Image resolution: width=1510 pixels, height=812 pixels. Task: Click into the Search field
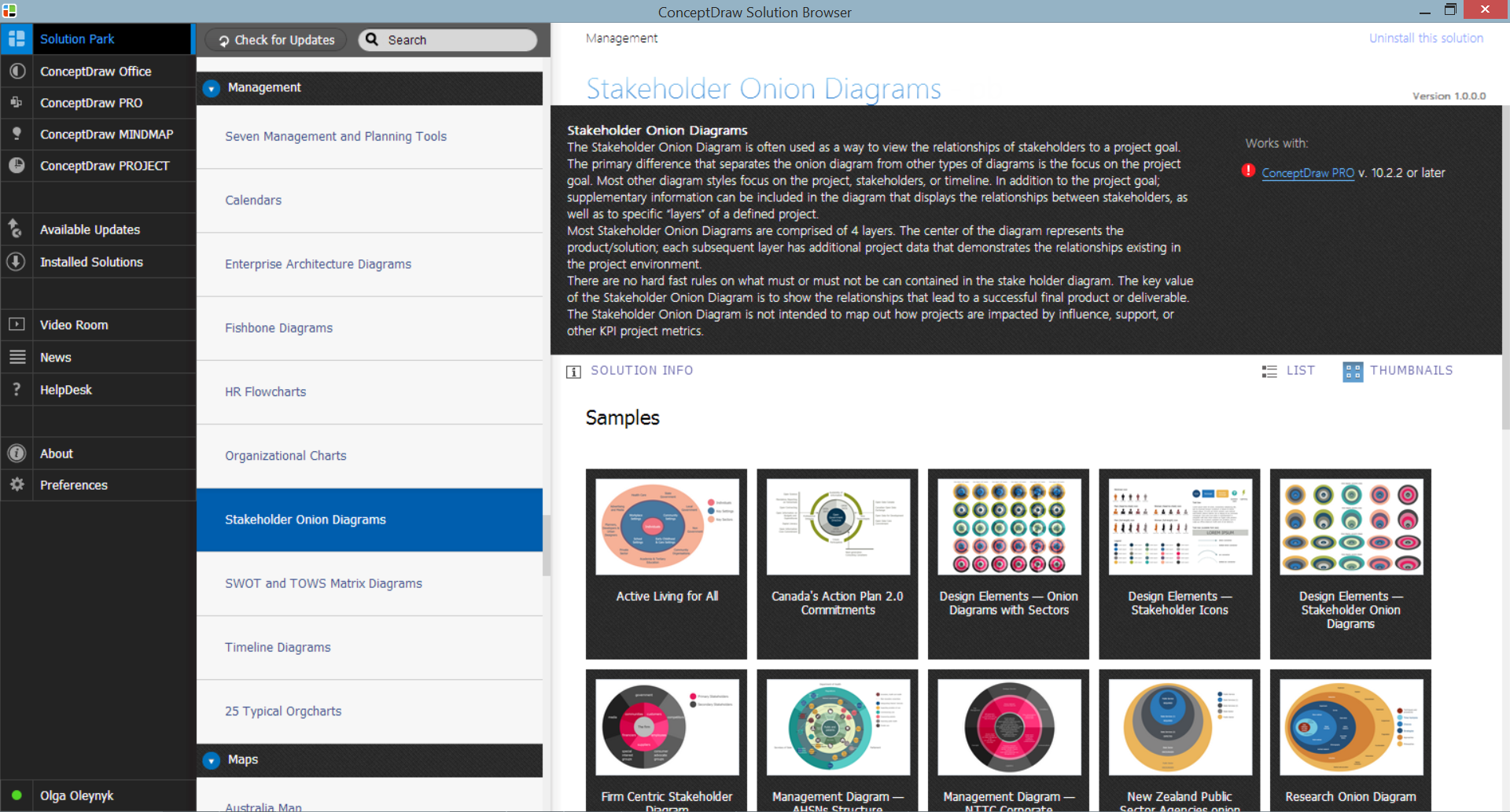point(447,39)
